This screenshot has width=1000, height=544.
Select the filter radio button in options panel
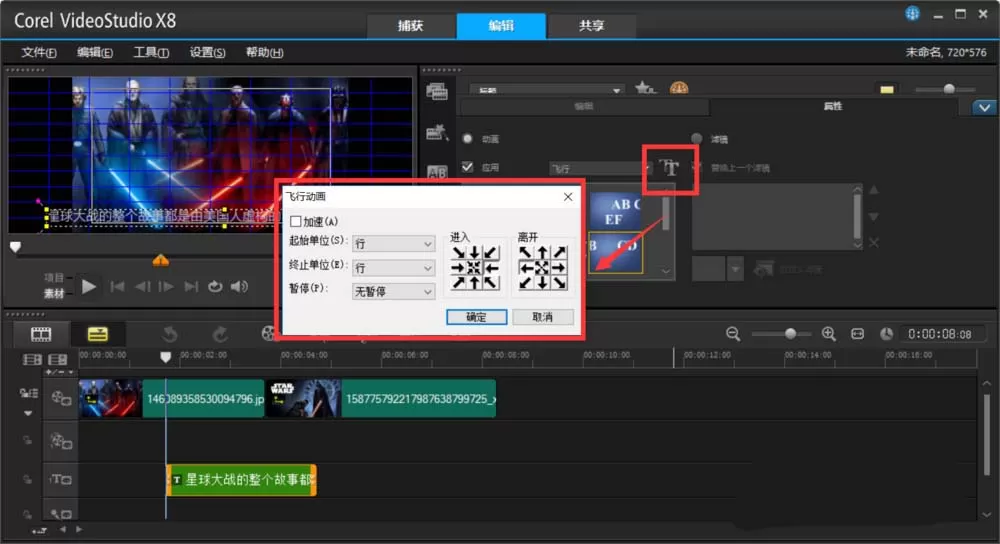pyautogui.click(x=696, y=138)
